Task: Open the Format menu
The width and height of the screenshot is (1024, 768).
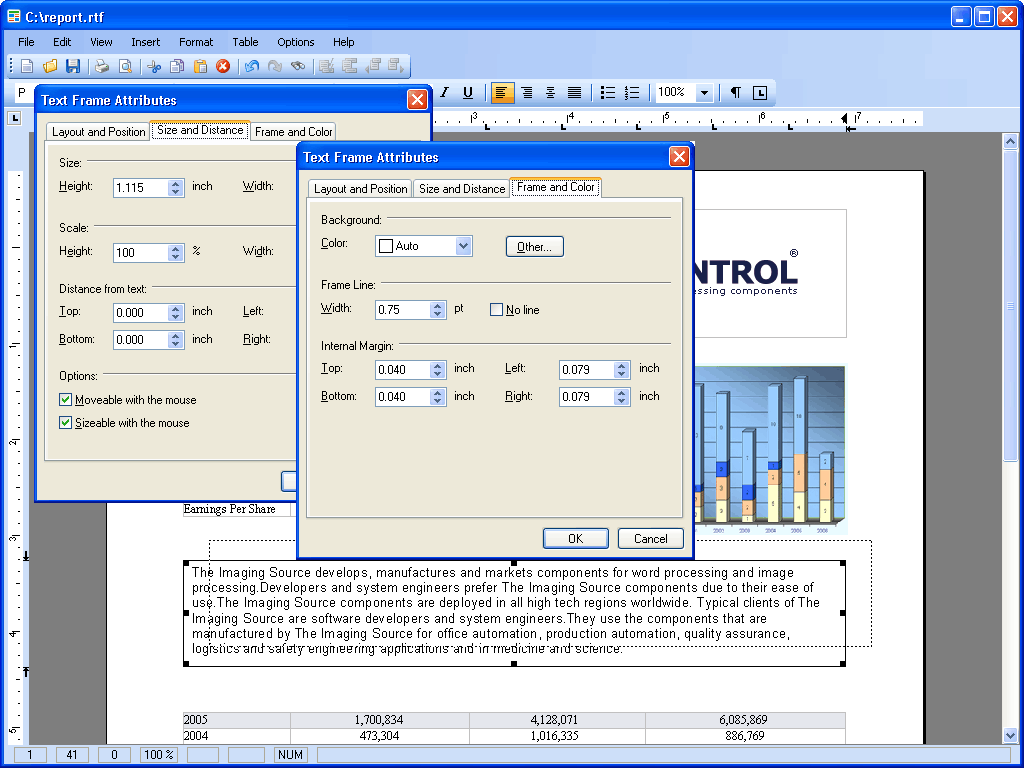Action: click(196, 42)
